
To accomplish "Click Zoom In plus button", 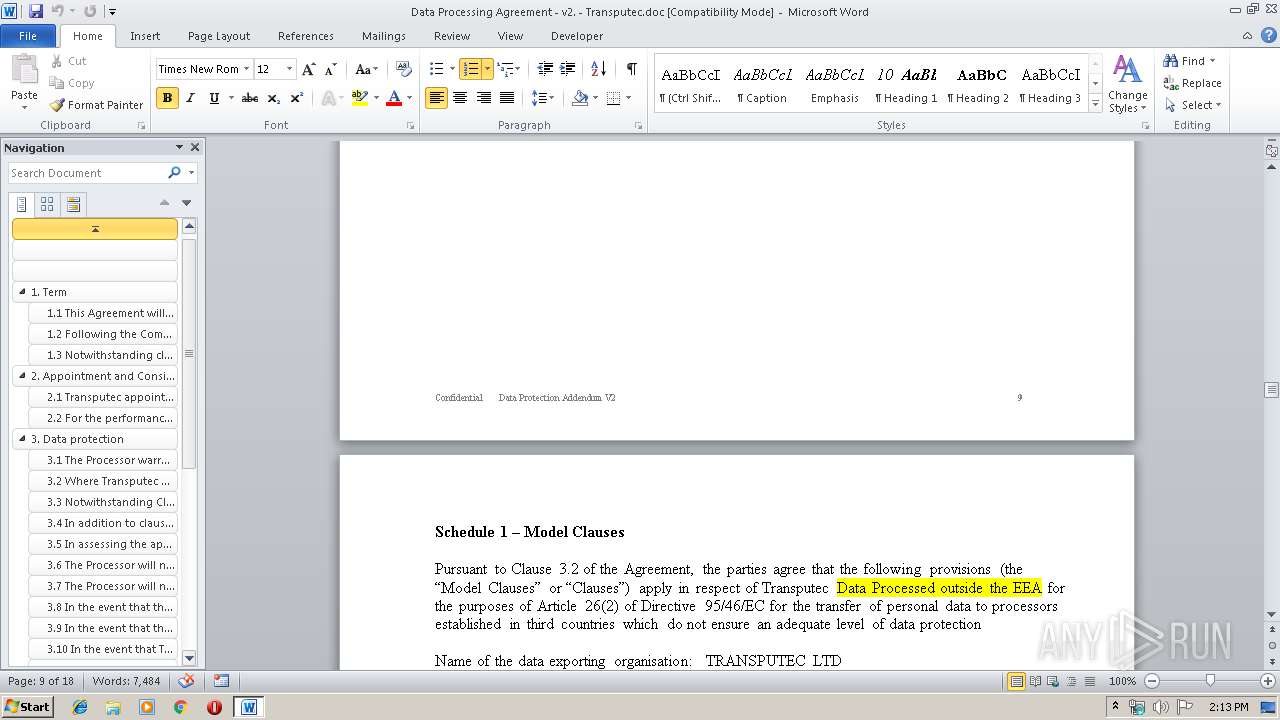I will click(x=1269, y=681).
